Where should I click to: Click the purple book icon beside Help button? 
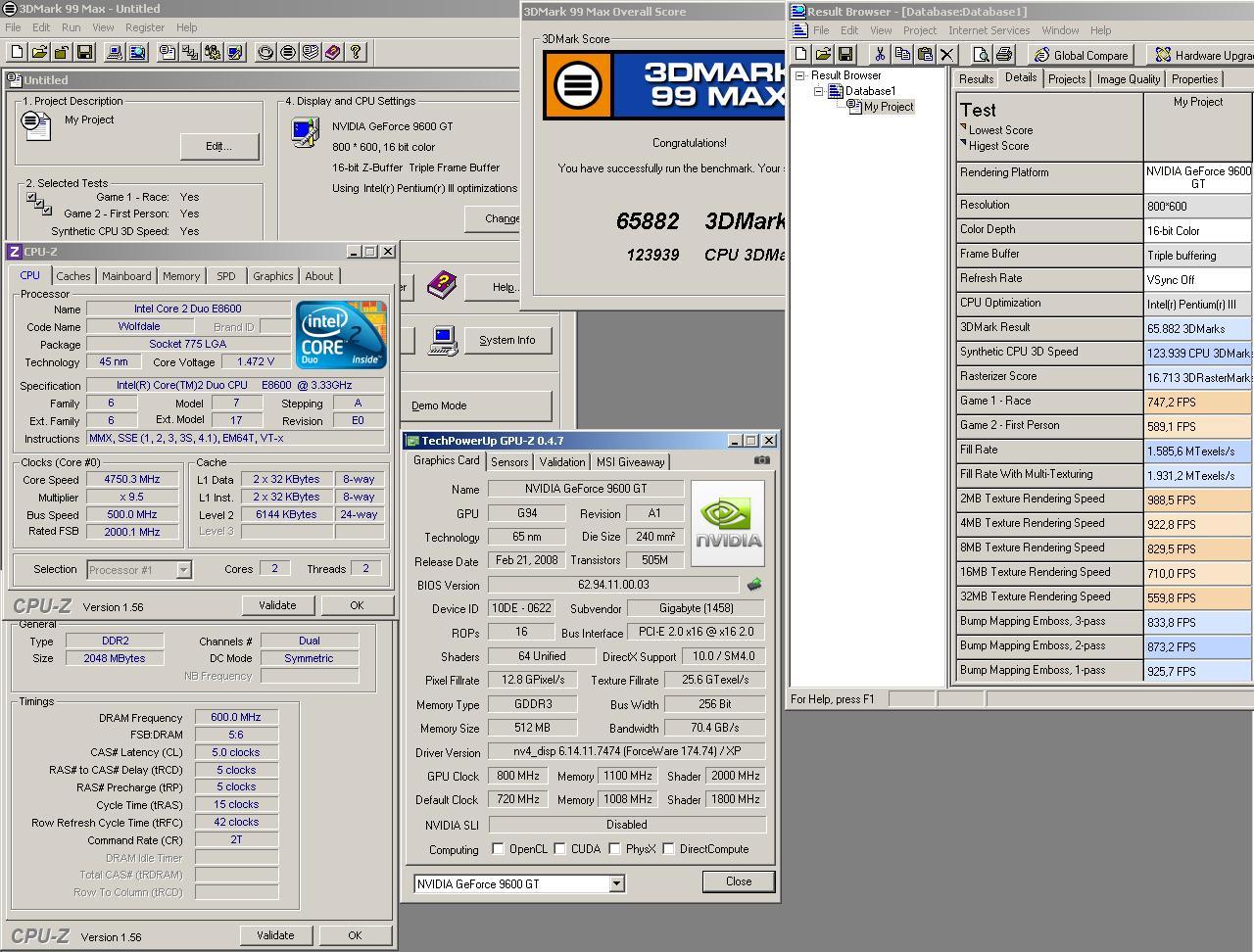tap(442, 285)
